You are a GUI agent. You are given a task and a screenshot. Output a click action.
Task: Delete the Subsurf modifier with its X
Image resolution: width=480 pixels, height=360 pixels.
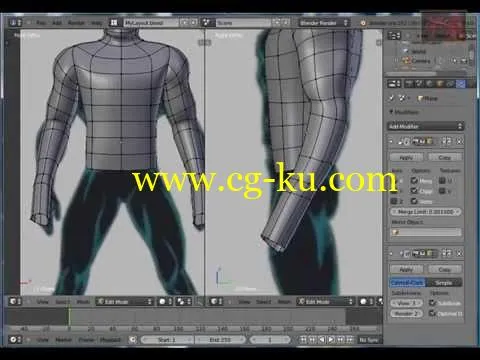(460, 254)
